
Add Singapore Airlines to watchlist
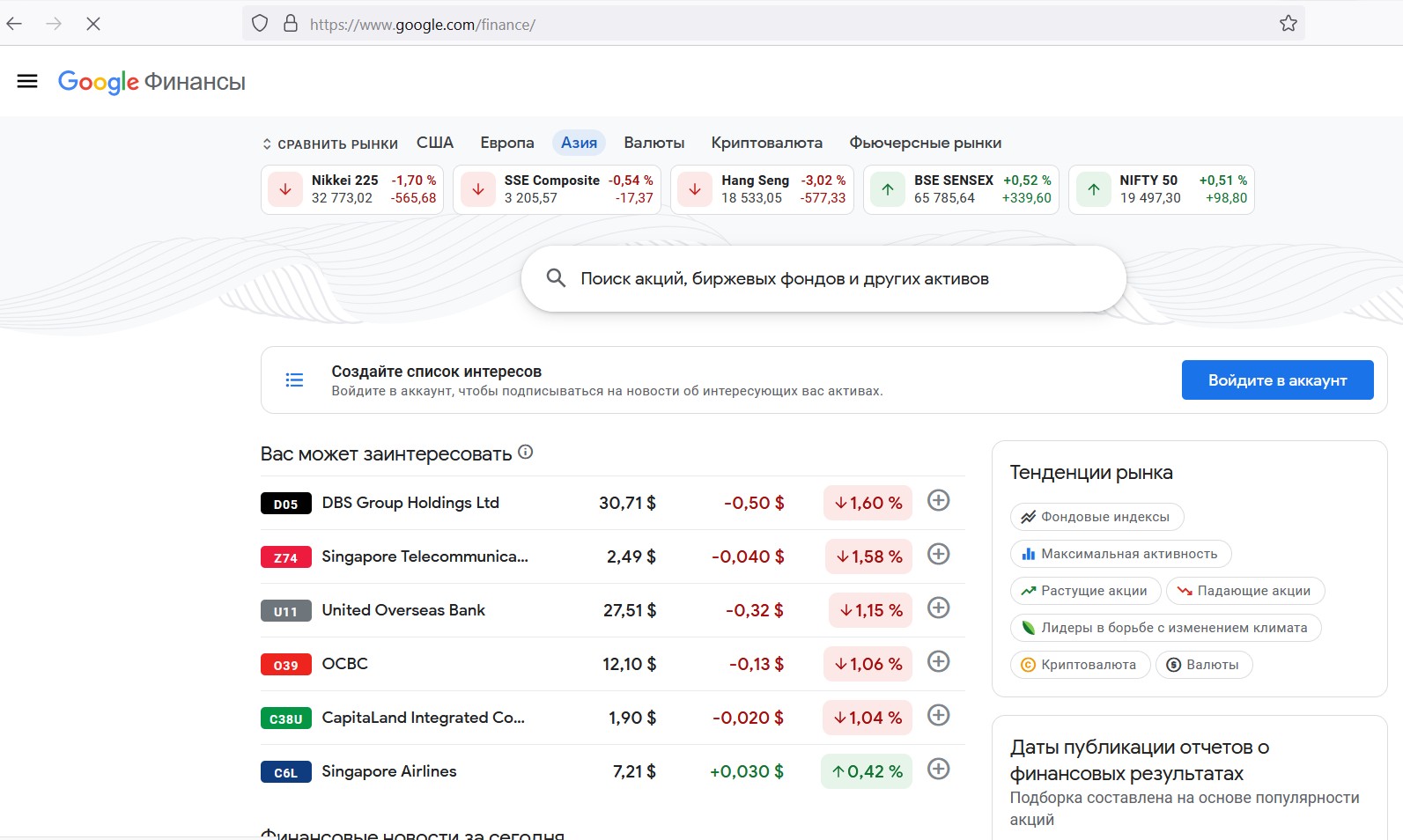[x=939, y=770]
